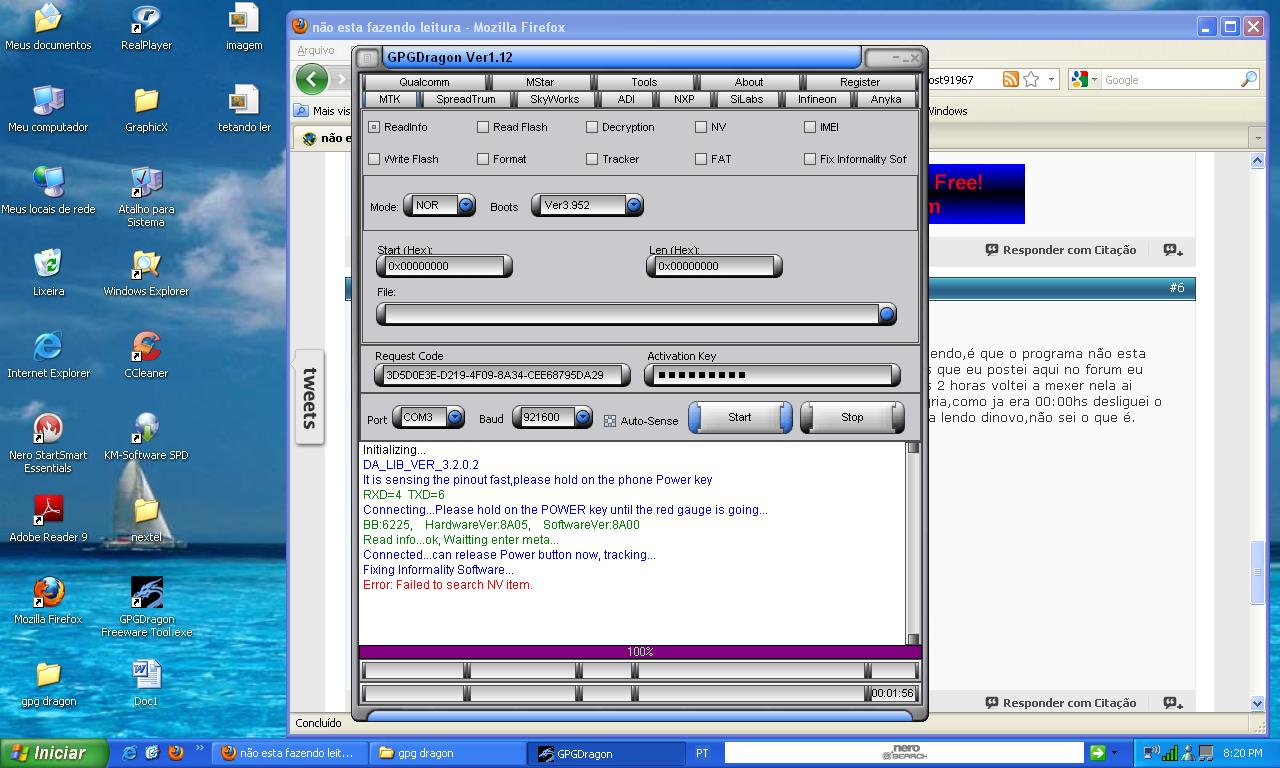Image resolution: width=1280 pixels, height=768 pixels.
Task: Click the Google search magnifier icon
Action: point(1249,79)
